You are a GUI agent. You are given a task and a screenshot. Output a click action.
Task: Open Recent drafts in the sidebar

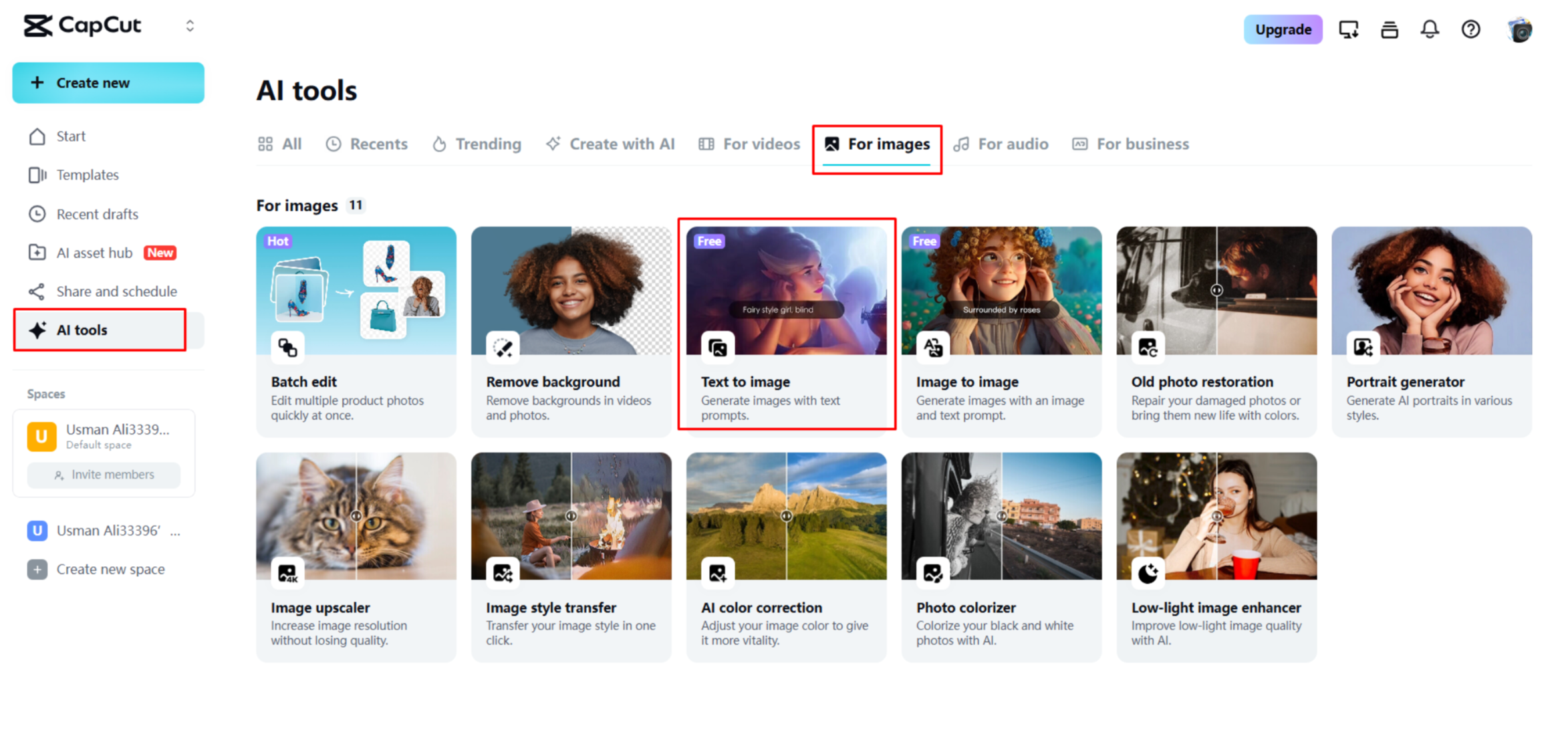pyautogui.click(x=97, y=213)
